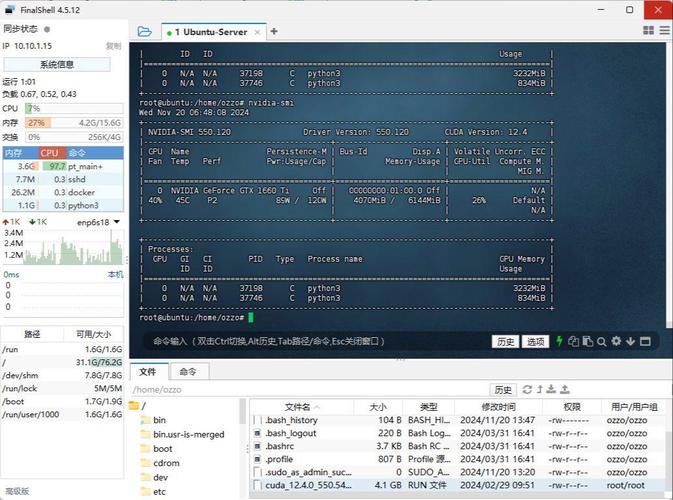Open terminal search with magnifier icon
The image size is (673, 500).
pos(602,342)
